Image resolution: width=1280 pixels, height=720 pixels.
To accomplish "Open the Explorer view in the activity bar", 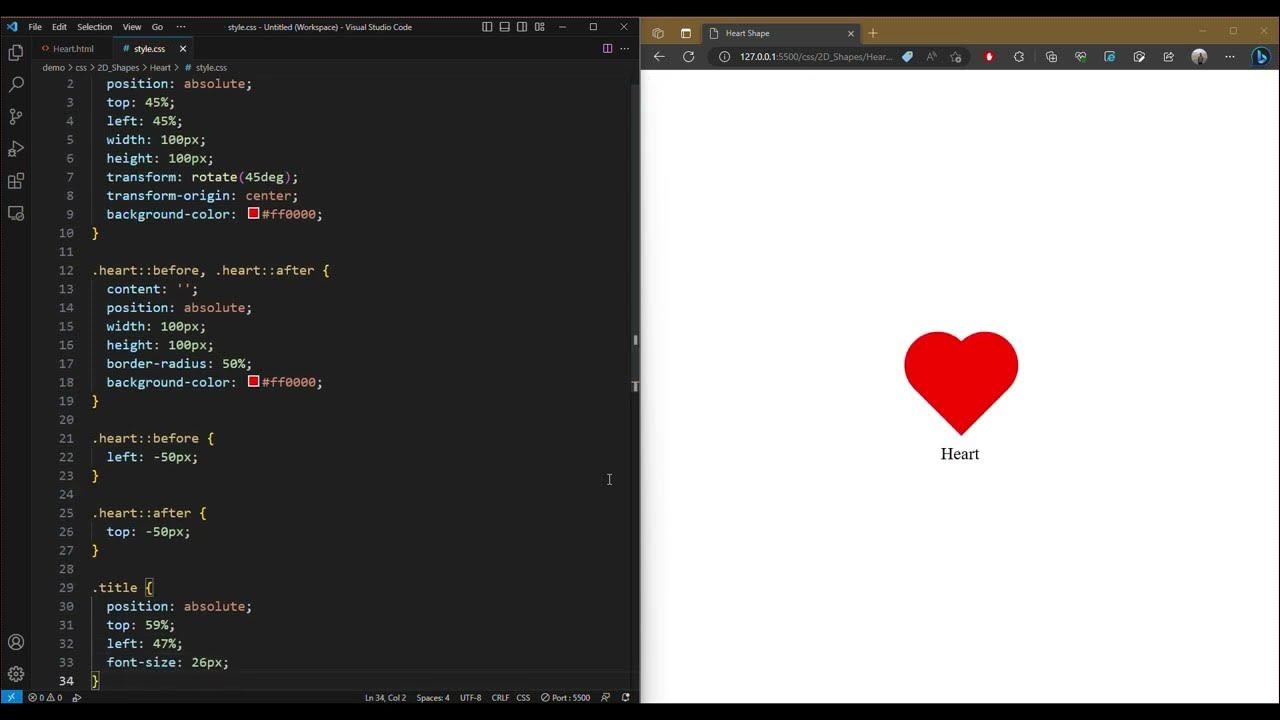I will point(16,52).
